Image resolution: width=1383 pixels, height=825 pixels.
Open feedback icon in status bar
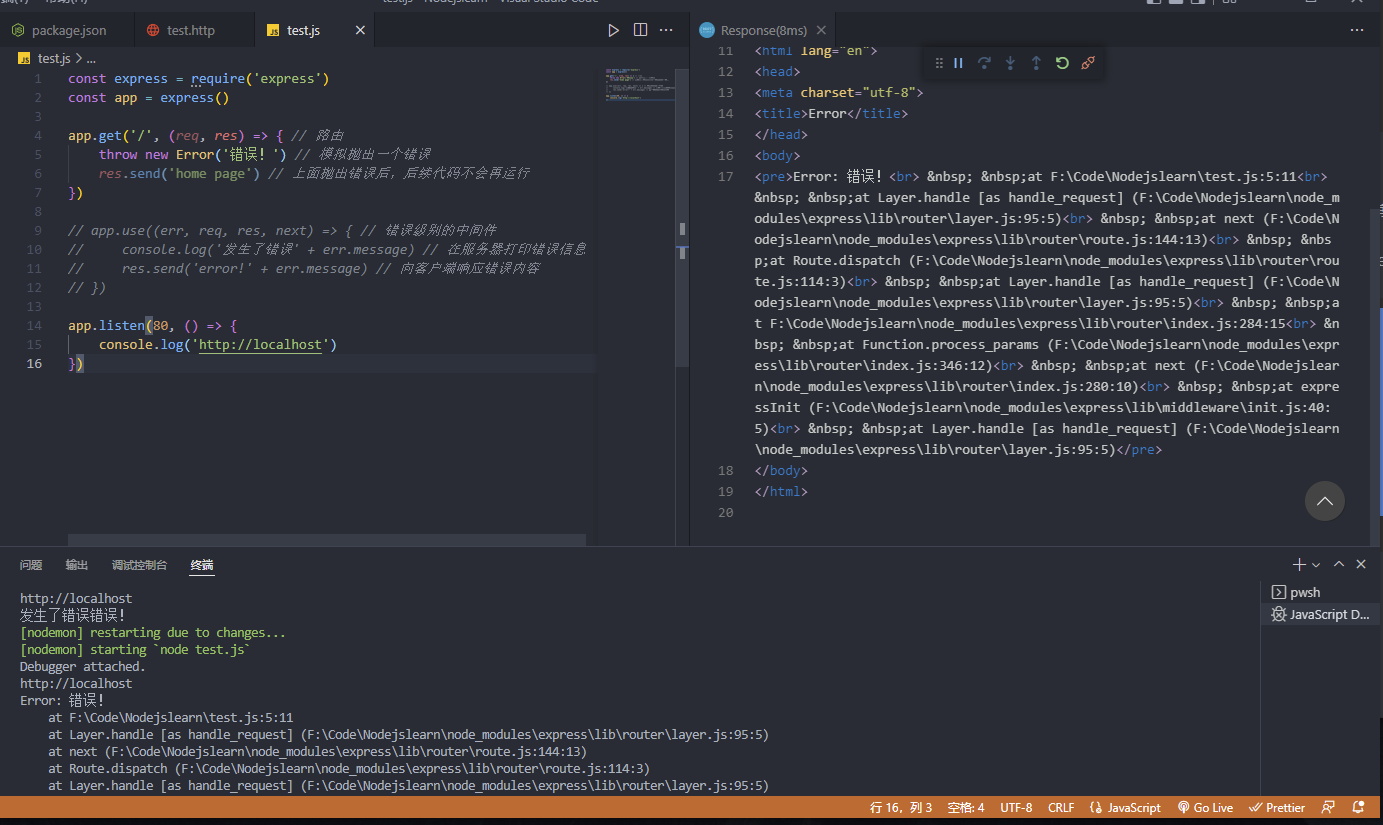(1328, 808)
